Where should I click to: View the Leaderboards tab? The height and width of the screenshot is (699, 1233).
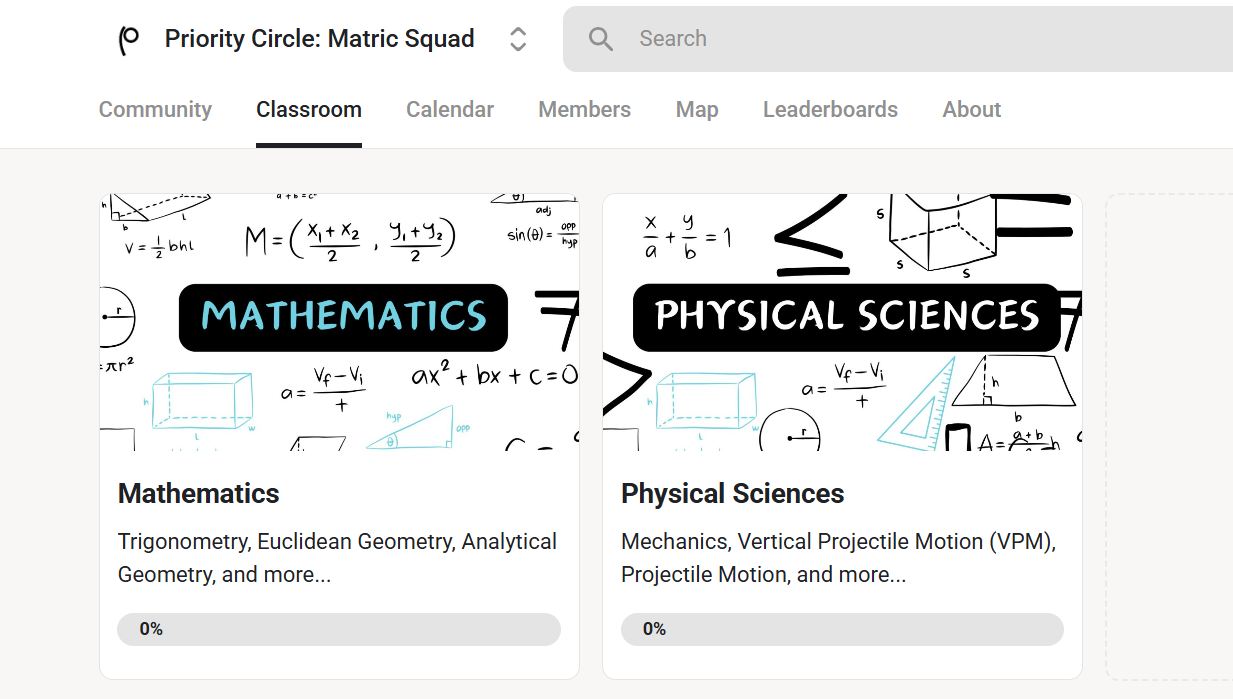[830, 110]
